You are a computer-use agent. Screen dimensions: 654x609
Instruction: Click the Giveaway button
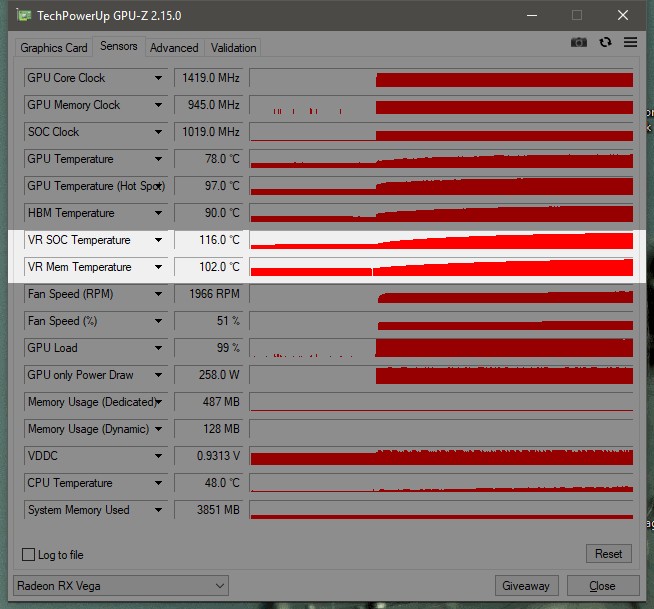tap(526, 586)
